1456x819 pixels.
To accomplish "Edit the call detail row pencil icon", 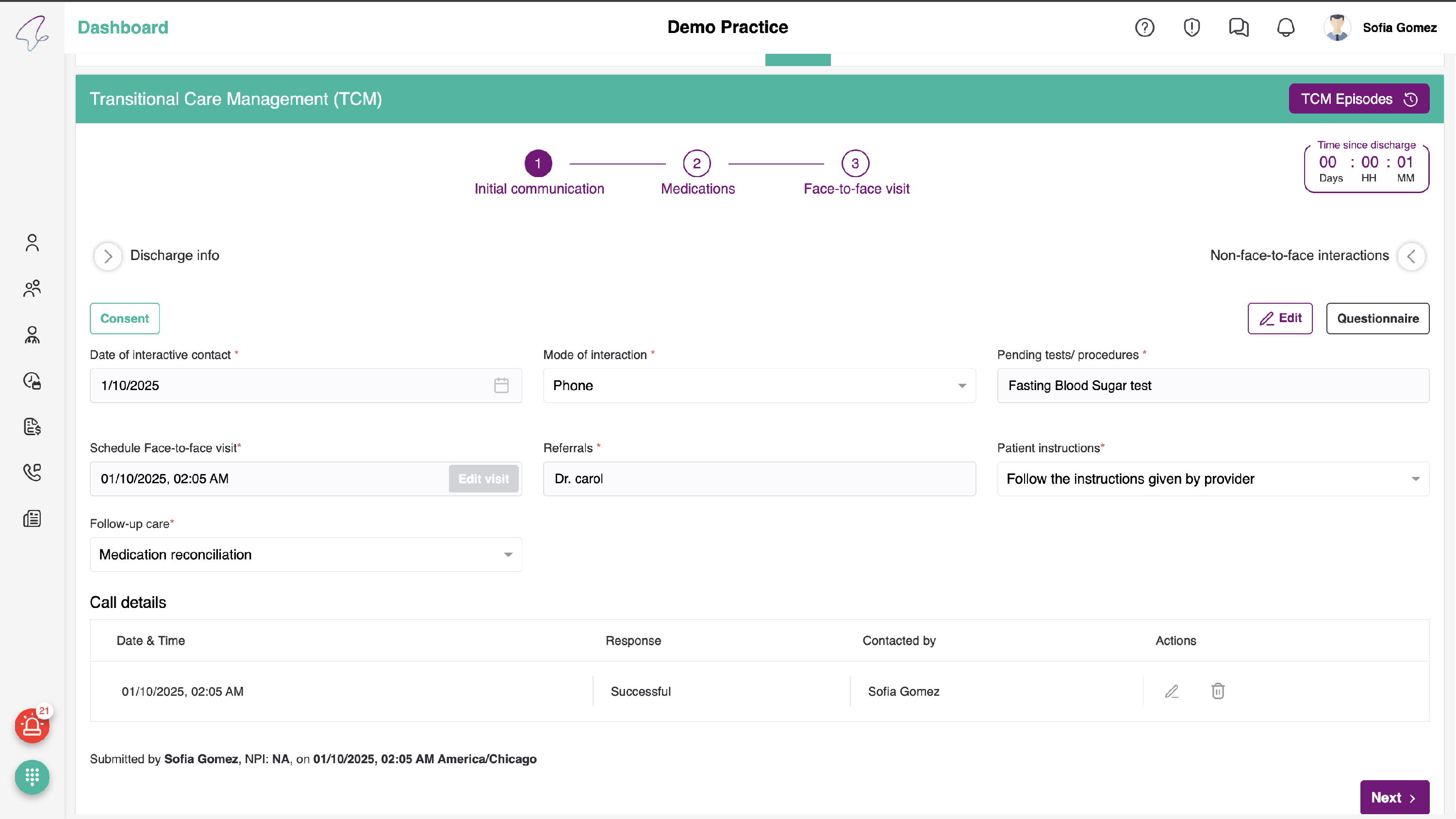I will pyautogui.click(x=1172, y=691).
